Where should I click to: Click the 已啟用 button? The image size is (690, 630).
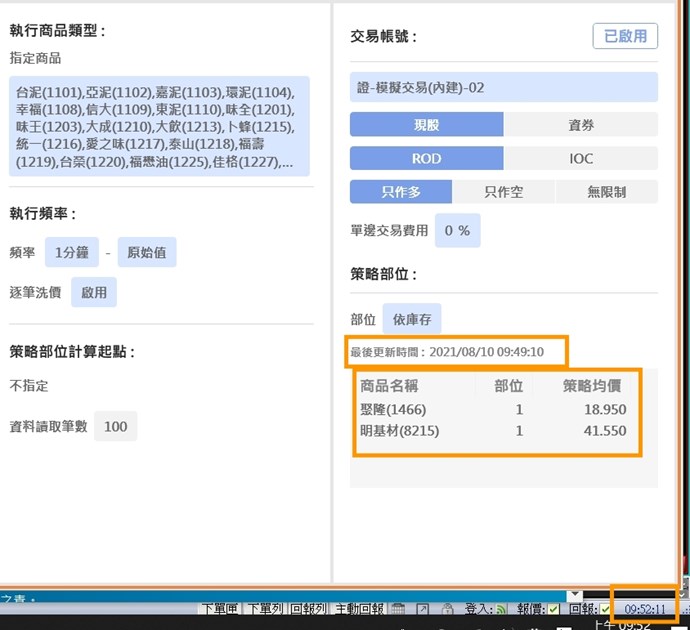coord(625,36)
